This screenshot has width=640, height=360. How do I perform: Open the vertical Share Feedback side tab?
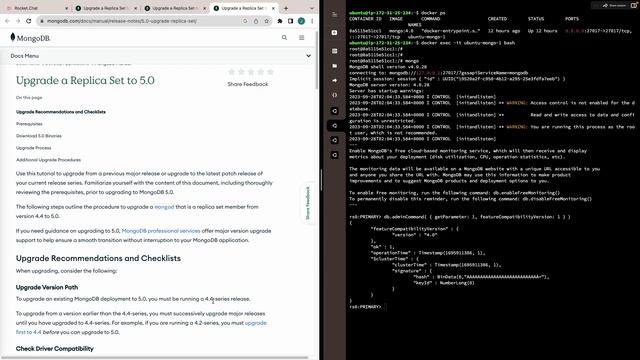click(x=308, y=203)
